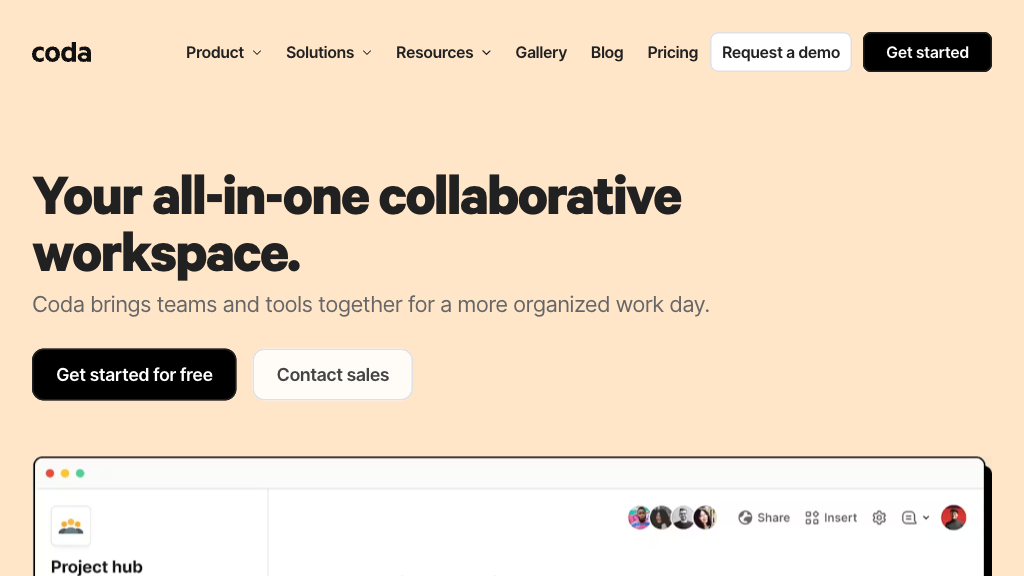Click the Get started for free button
This screenshot has height=576, width=1024.
(134, 375)
